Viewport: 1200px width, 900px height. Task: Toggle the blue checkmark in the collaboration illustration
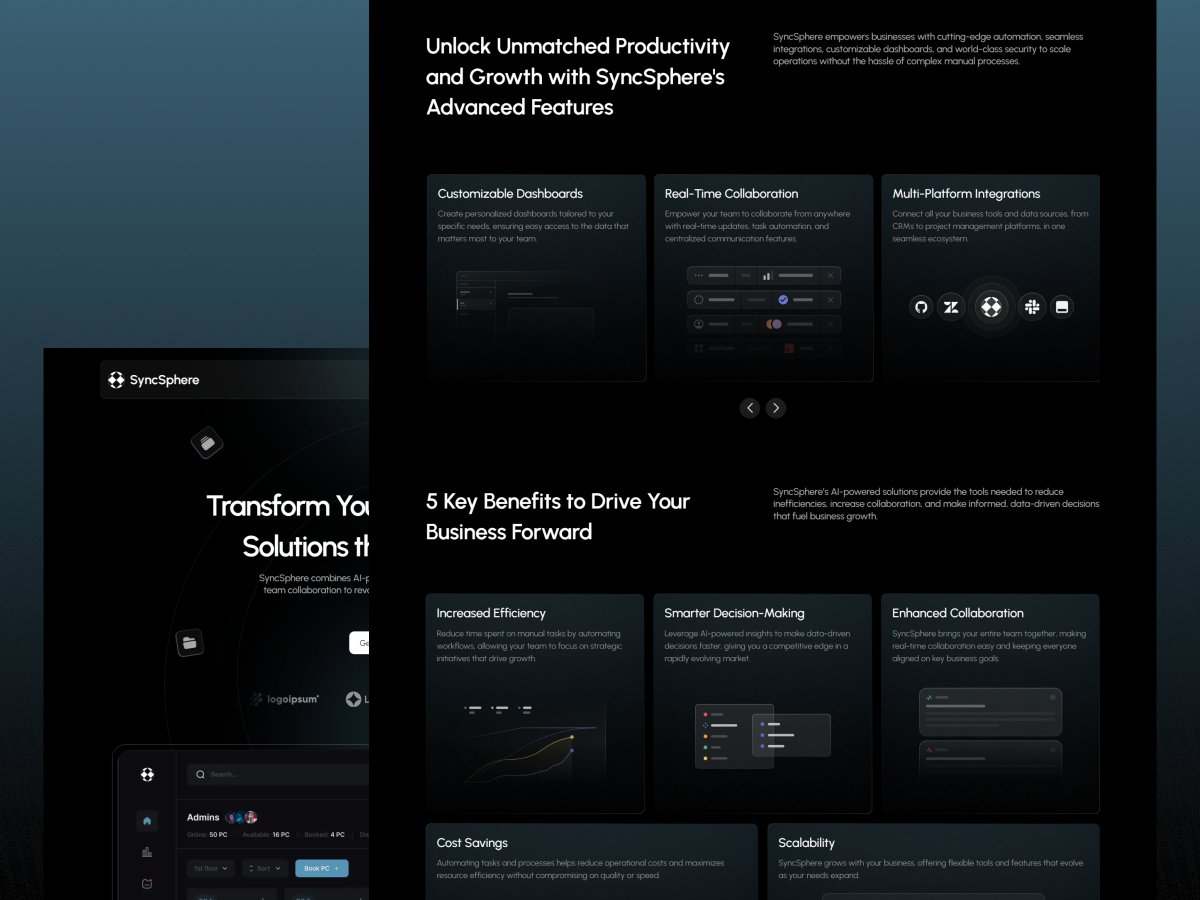tap(783, 299)
